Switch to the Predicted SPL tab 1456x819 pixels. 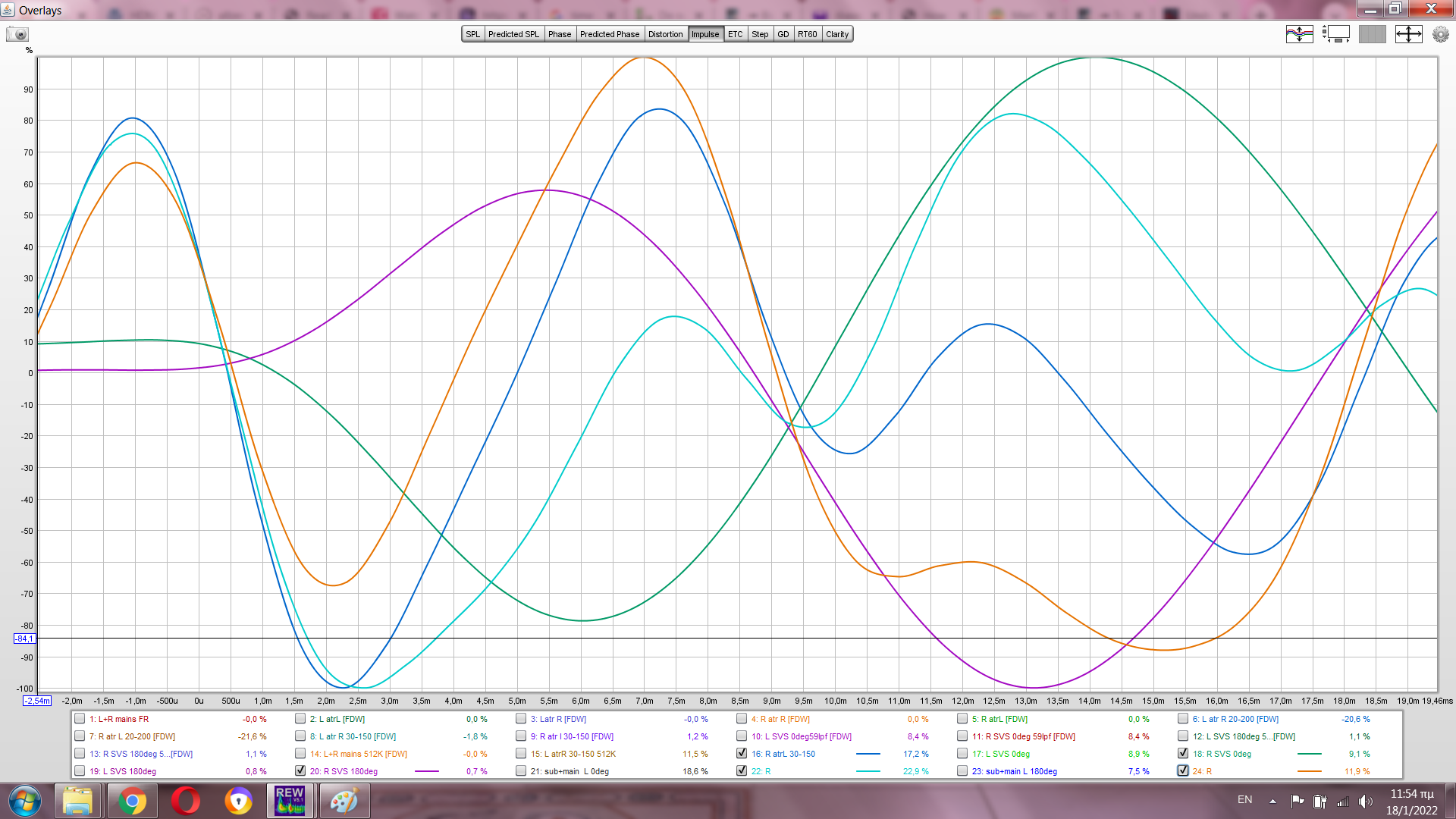[513, 34]
